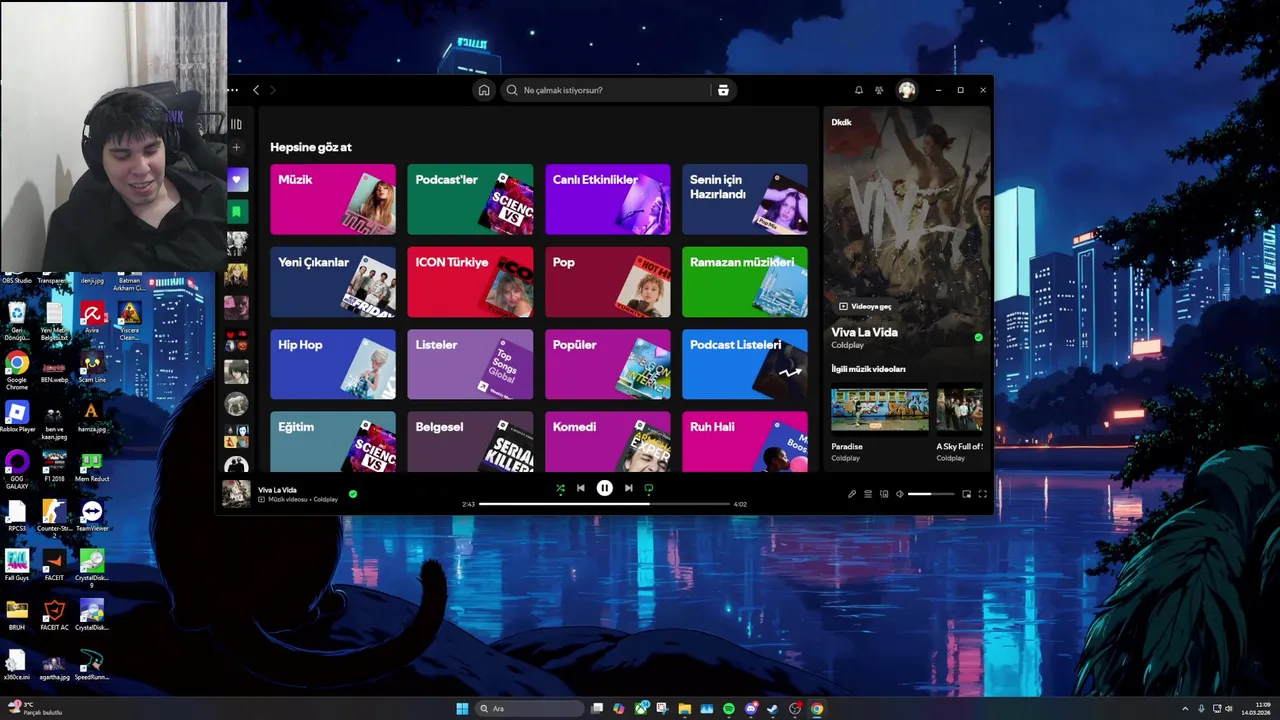Enter full screen mode
1280x720 pixels.
[982, 494]
